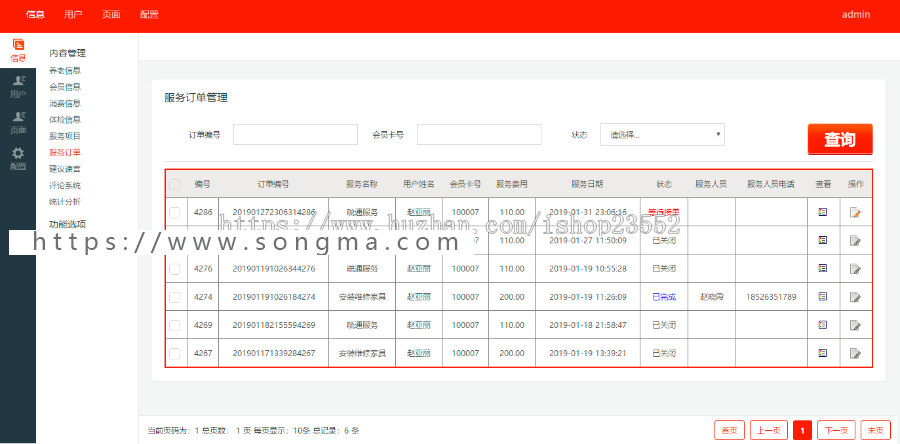Edit the order dated 2019-01-27 11:50:09
The height and width of the screenshot is (444, 900).
click(x=855, y=240)
